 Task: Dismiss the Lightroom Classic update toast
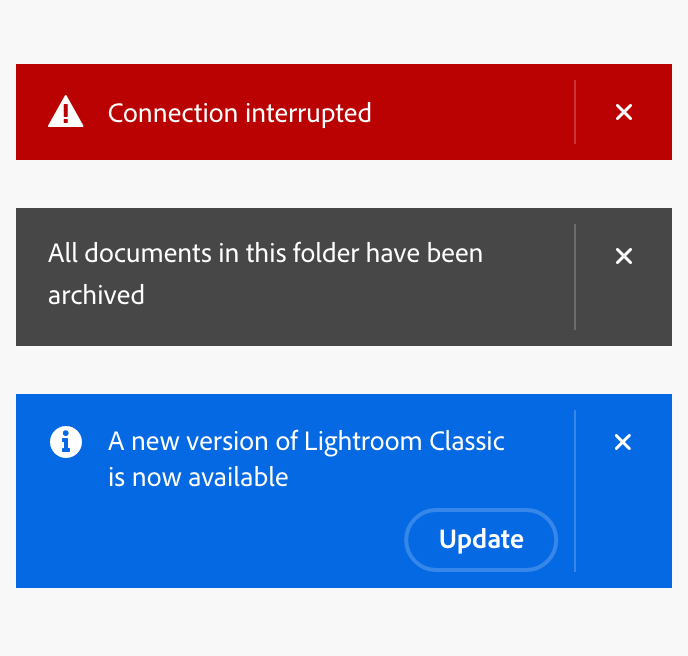click(623, 442)
